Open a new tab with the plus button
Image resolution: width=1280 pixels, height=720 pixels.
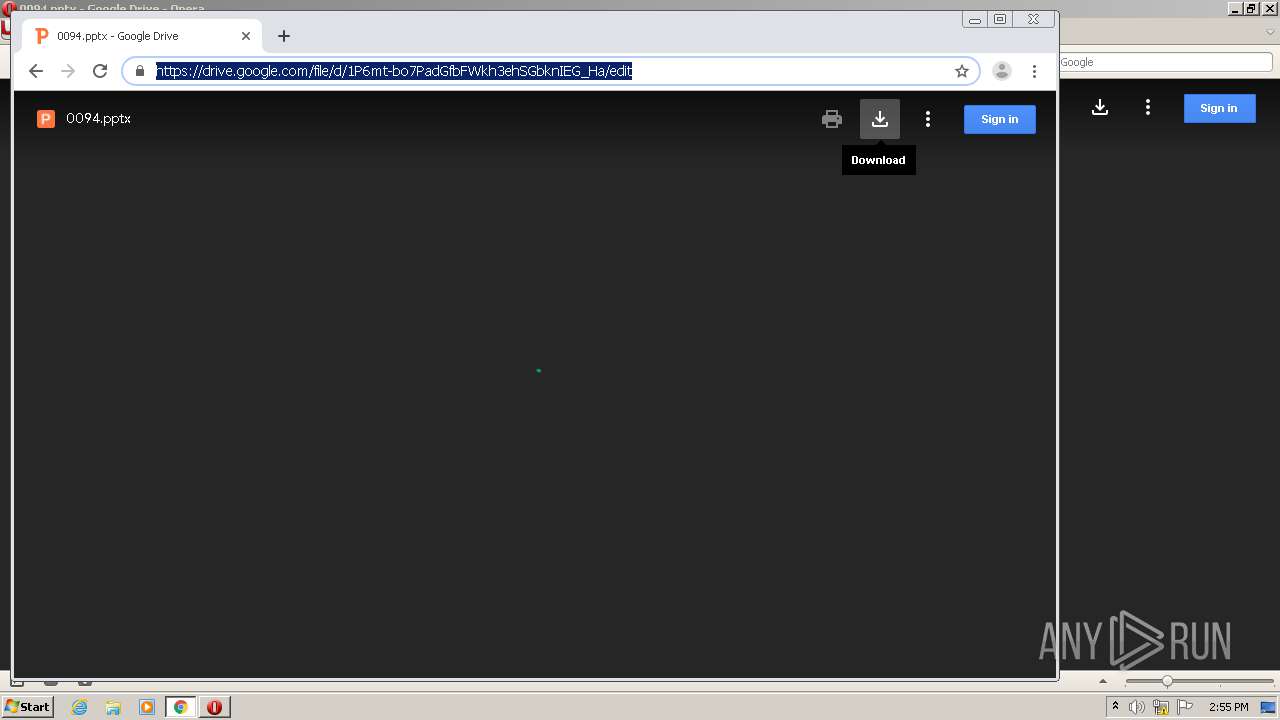284,36
